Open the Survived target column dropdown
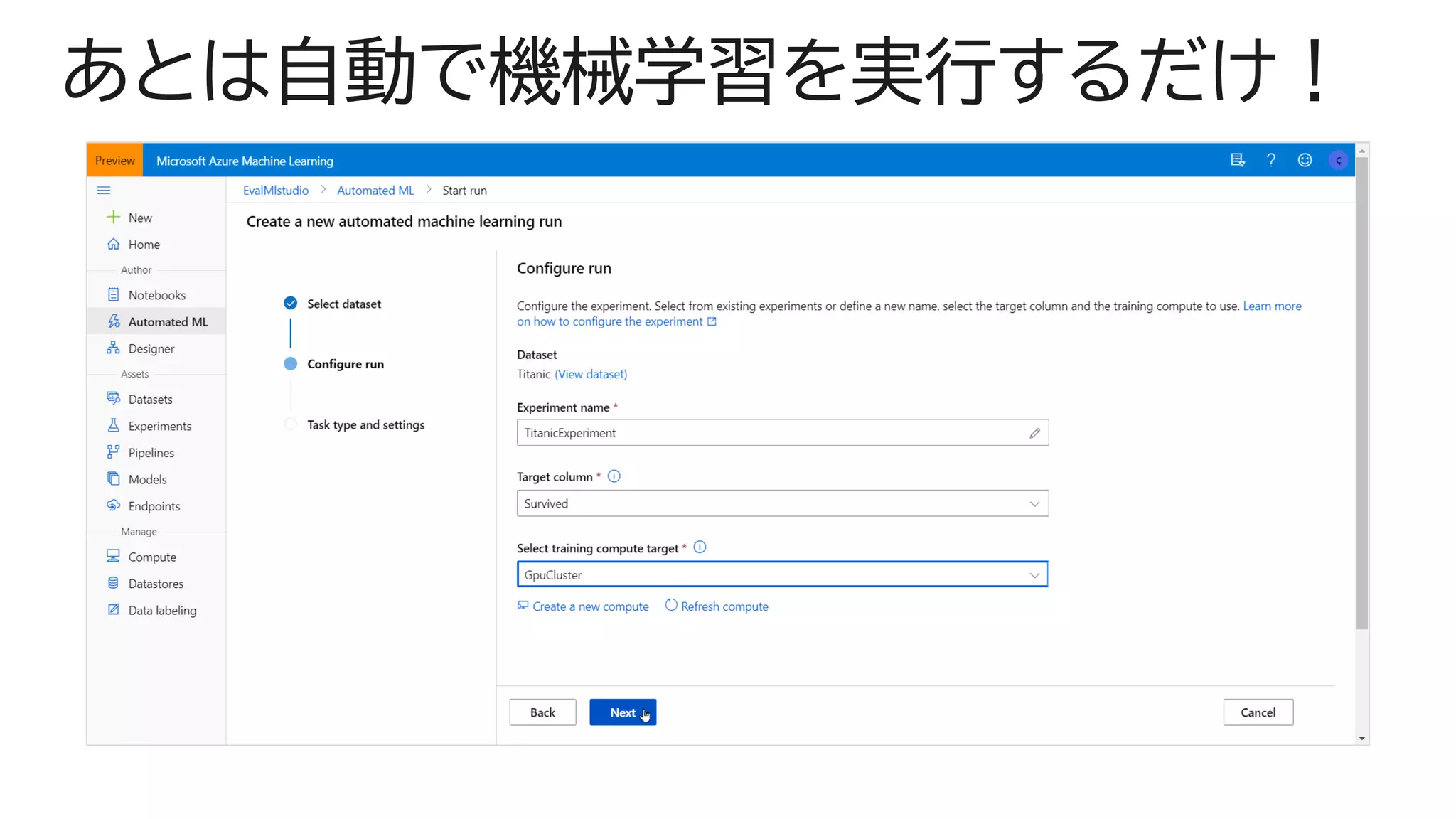1456x819 pixels. tap(782, 503)
